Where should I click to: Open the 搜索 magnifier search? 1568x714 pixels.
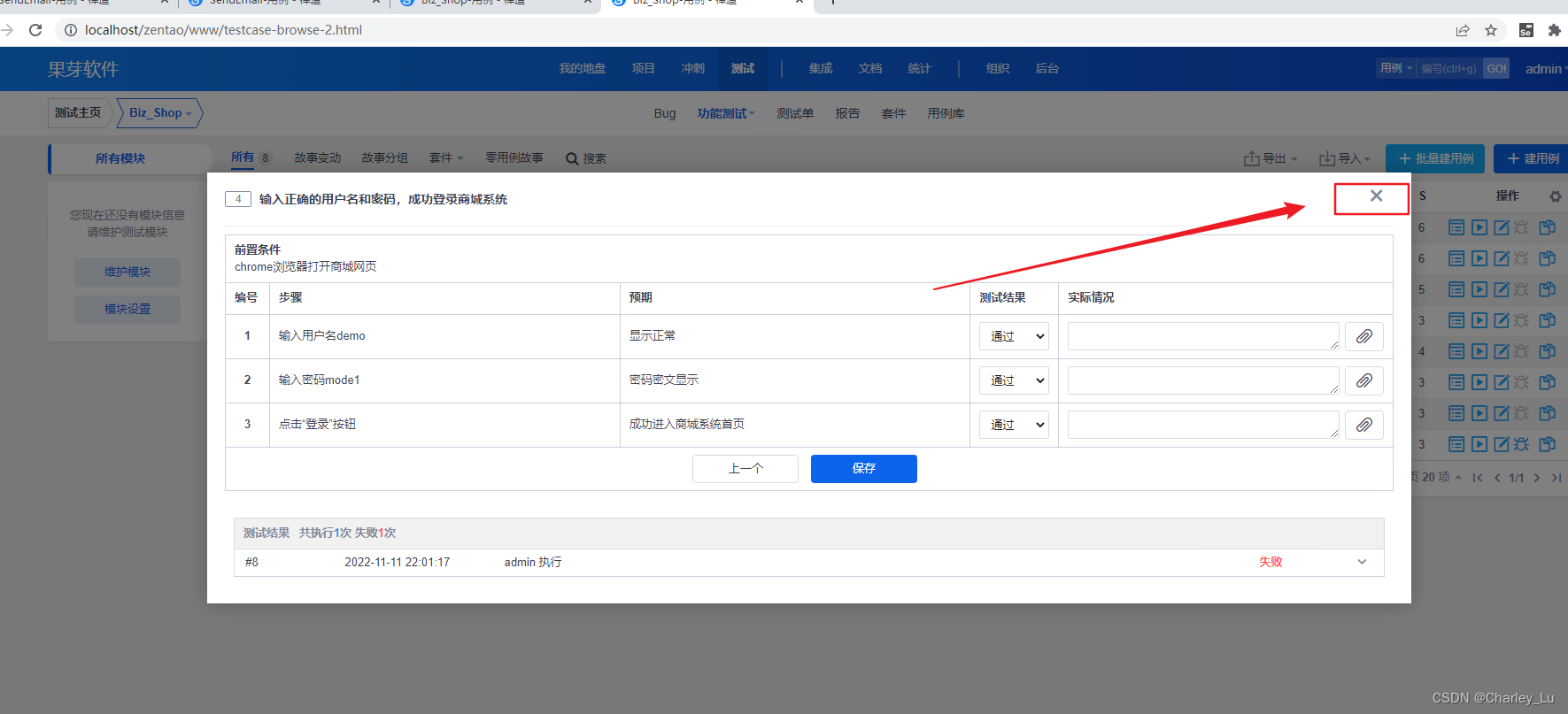(586, 158)
